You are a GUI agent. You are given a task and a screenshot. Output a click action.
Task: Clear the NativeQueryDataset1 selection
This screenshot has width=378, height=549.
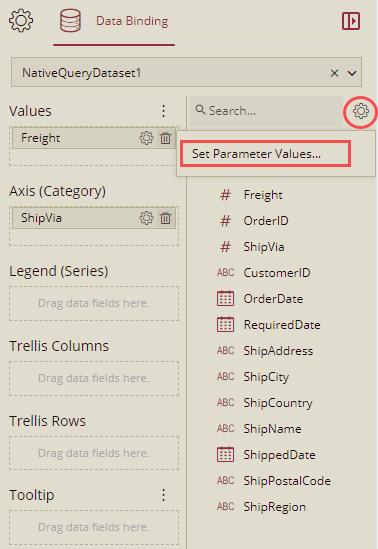(x=334, y=73)
